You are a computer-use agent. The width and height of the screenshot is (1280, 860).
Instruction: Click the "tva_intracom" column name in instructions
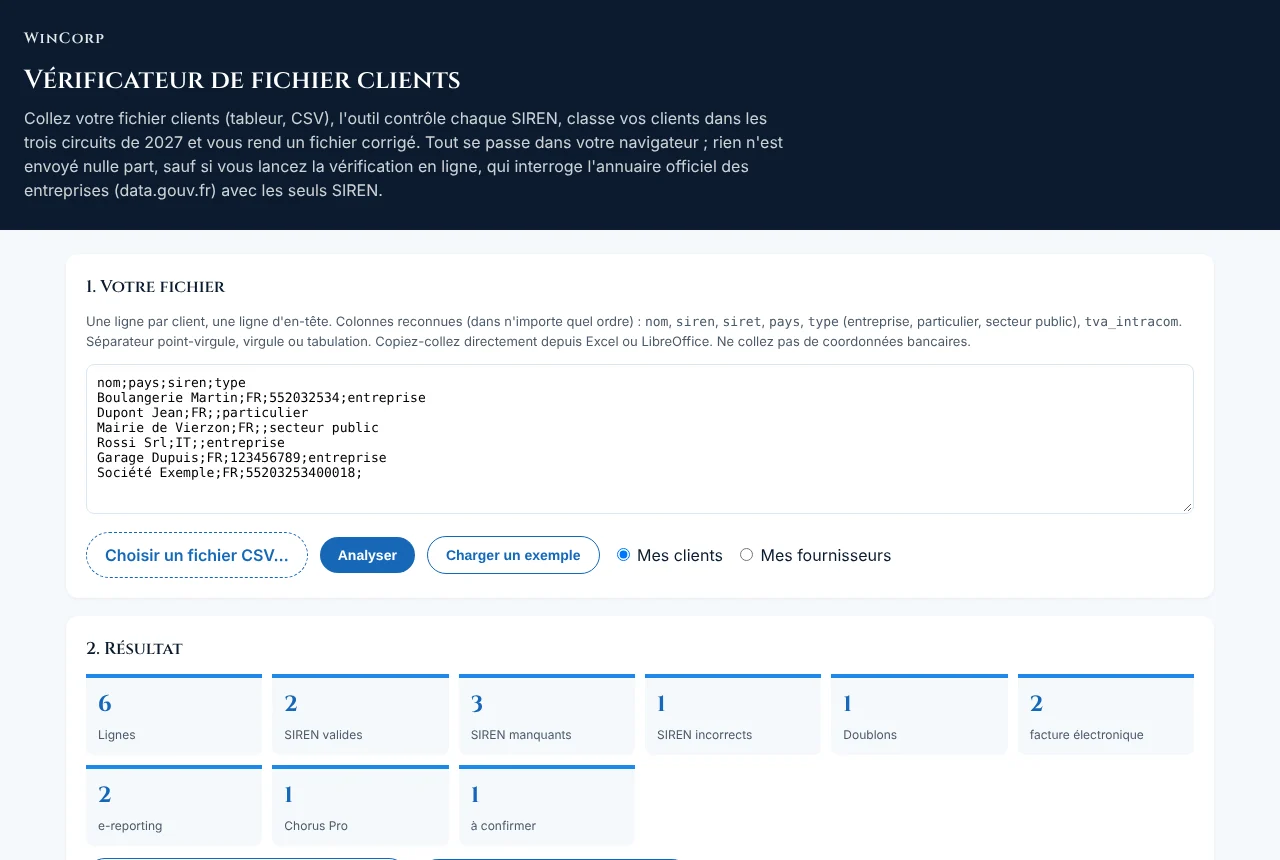(x=1132, y=322)
